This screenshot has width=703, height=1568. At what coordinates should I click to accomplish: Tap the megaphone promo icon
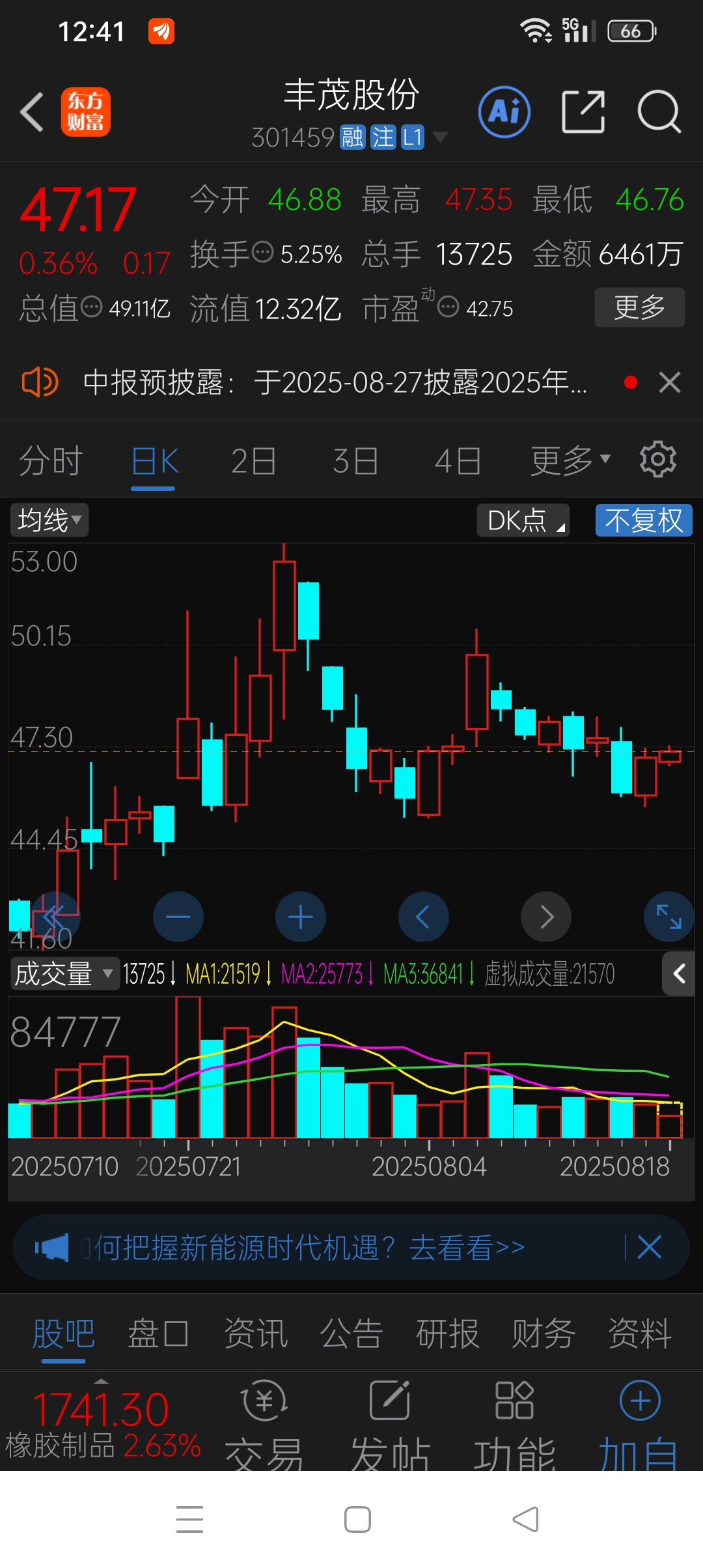51,1247
